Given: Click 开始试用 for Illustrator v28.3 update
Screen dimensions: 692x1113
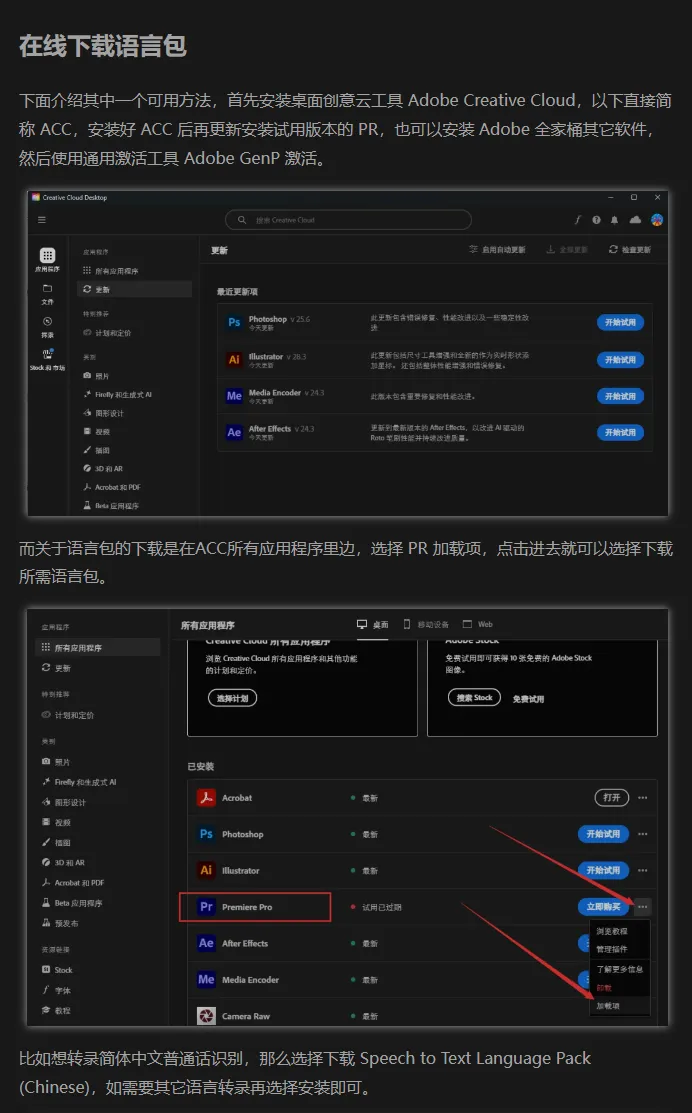Looking at the screenshot, I should [x=620, y=360].
